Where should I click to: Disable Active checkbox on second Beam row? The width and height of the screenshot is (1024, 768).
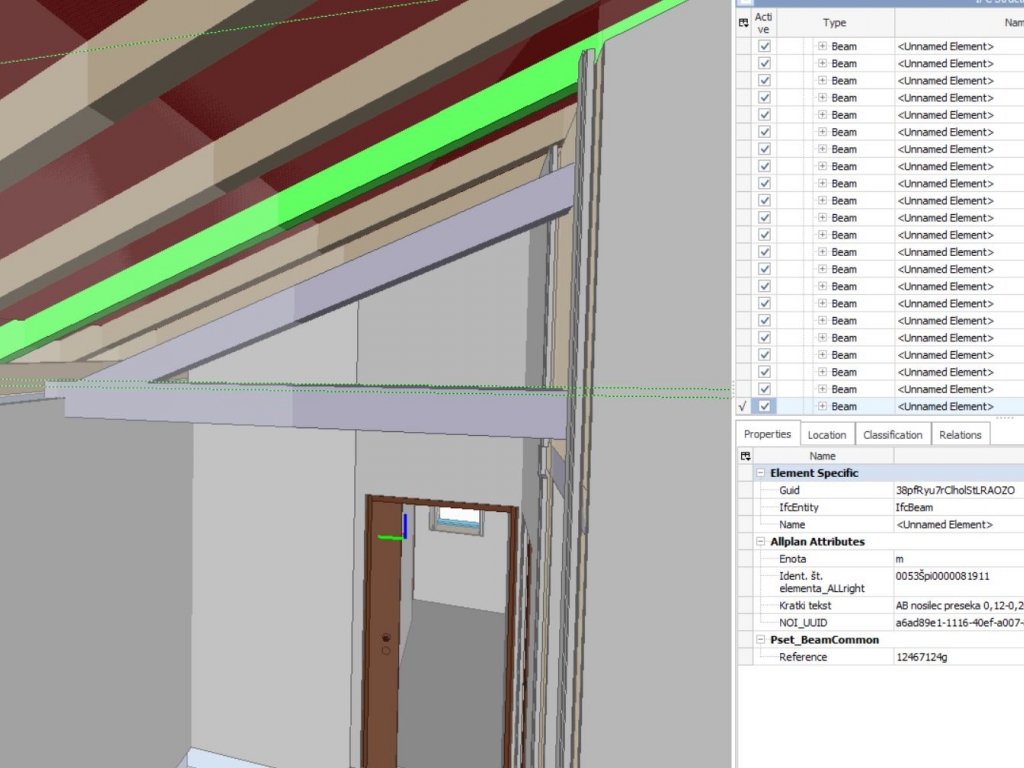pyautogui.click(x=765, y=63)
